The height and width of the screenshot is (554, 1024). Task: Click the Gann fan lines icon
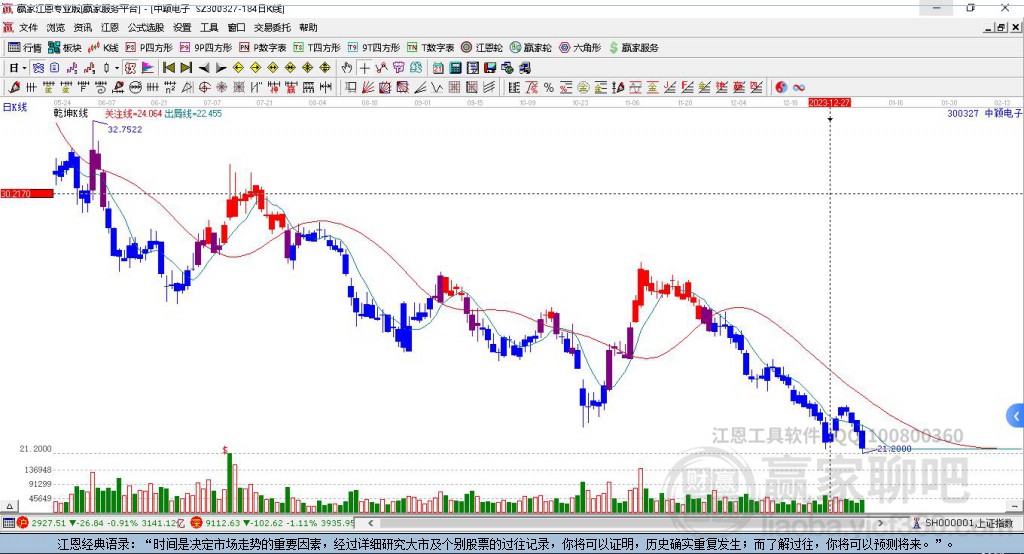click(x=368, y=88)
